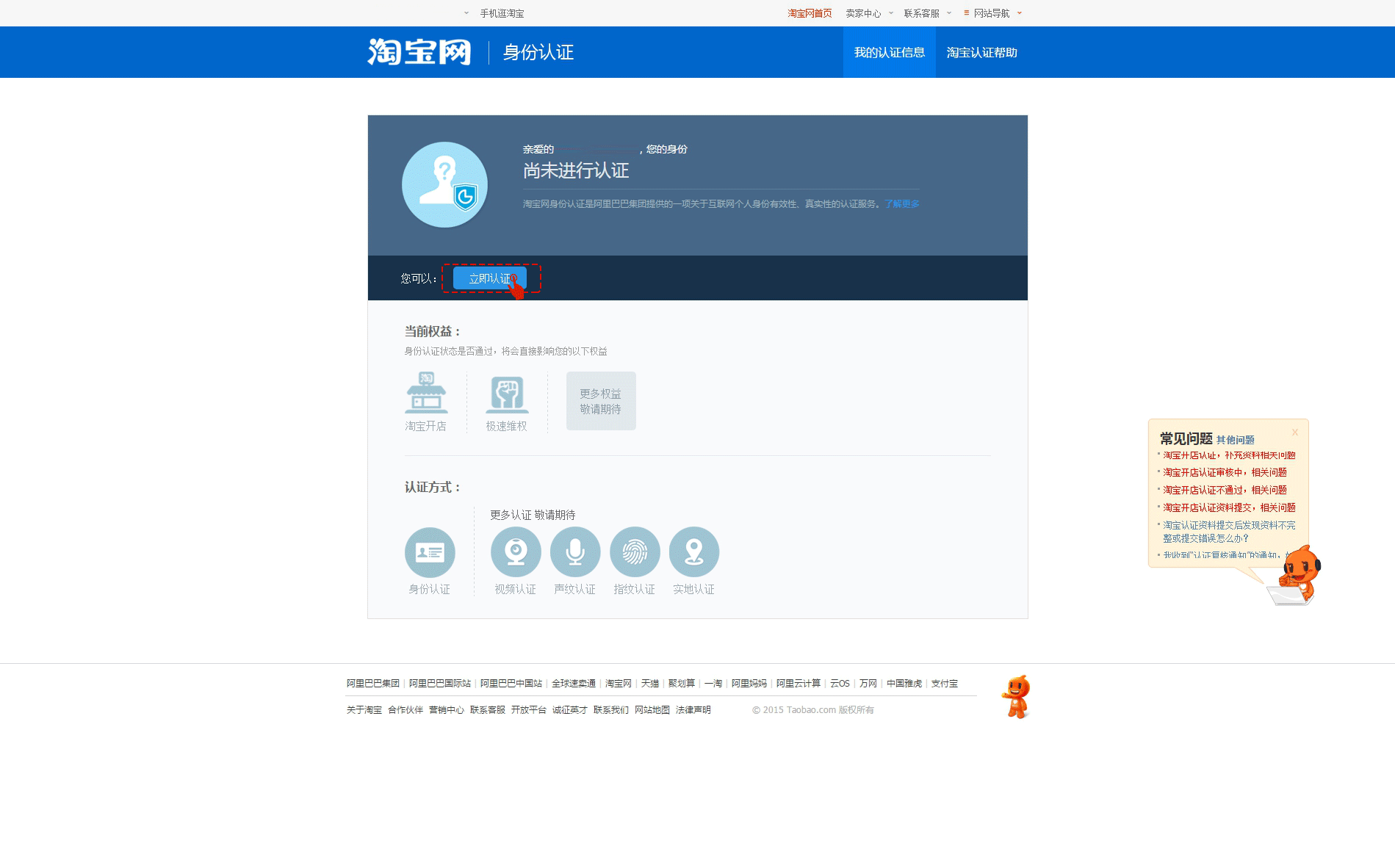Open 其他问题 link in FAQ popup
Image resolution: width=1395 pixels, height=868 pixels.
[x=1236, y=440]
